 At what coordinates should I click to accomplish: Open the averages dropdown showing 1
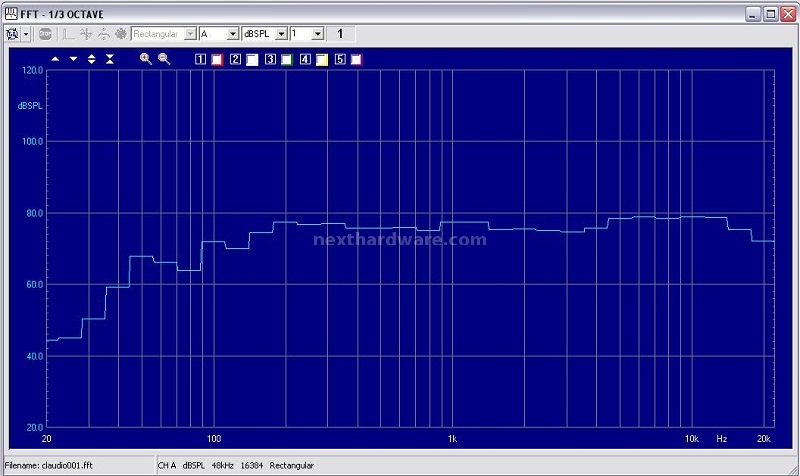click(x=307, y=34)
